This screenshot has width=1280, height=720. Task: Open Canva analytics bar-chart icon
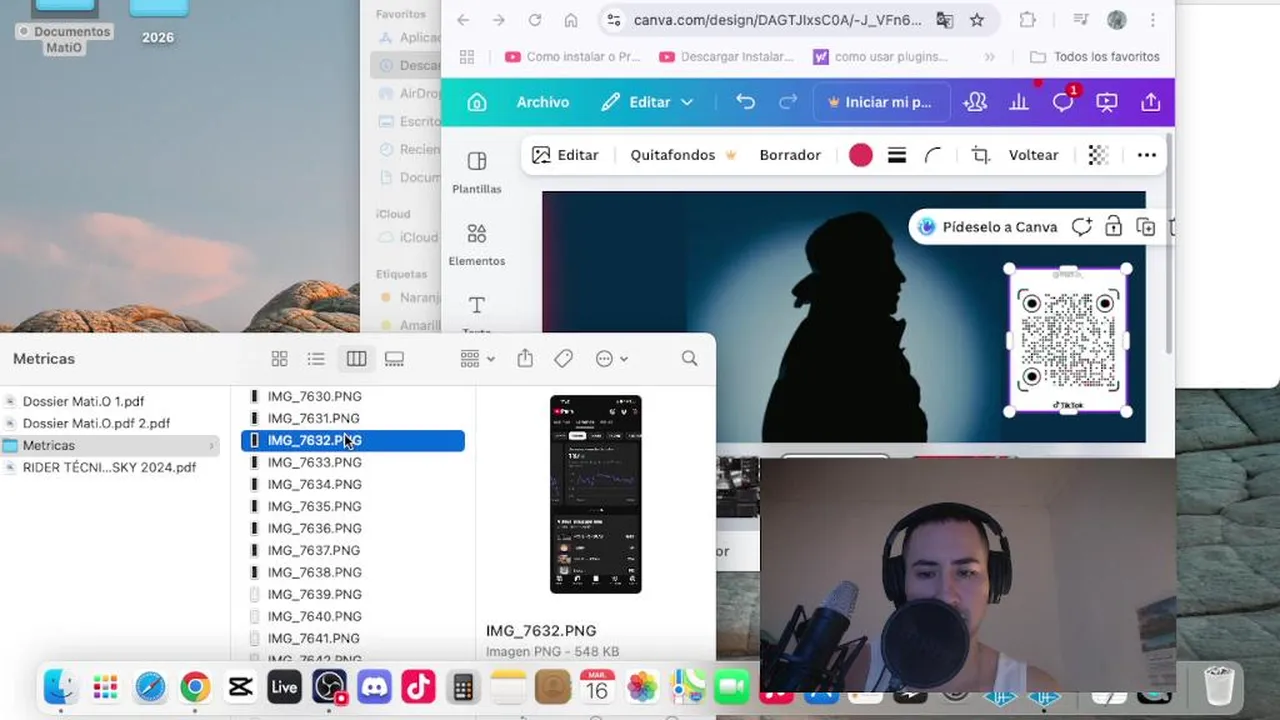[x=1019, y=102]
